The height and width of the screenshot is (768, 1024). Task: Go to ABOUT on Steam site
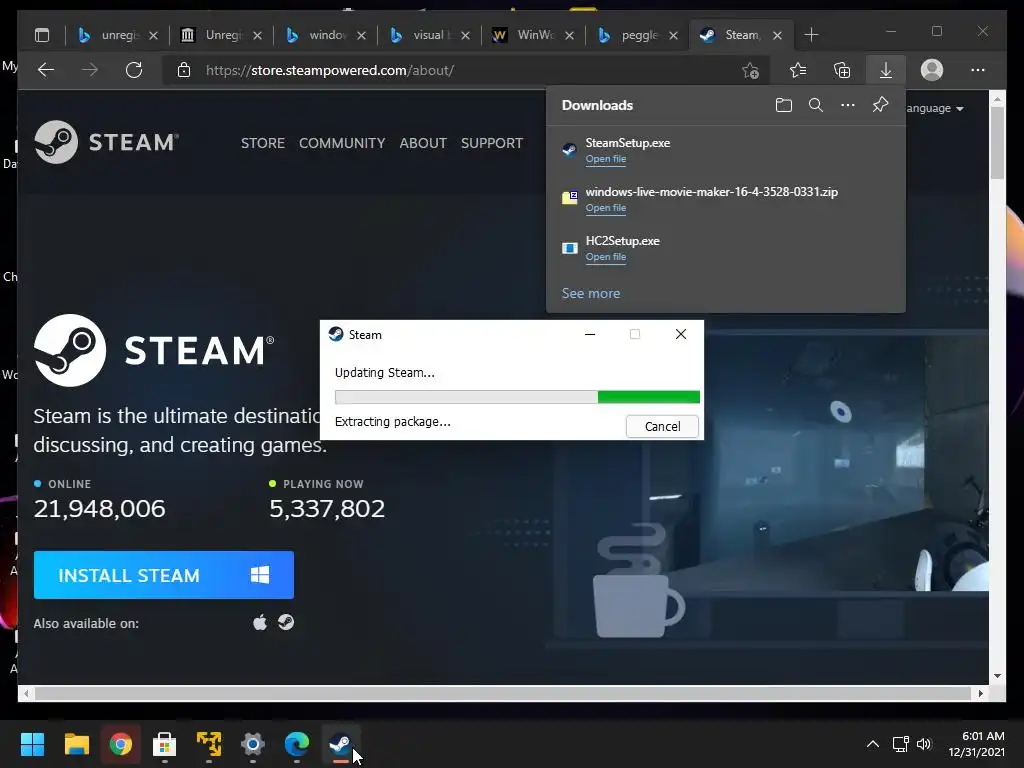click(x=423, y=143)
